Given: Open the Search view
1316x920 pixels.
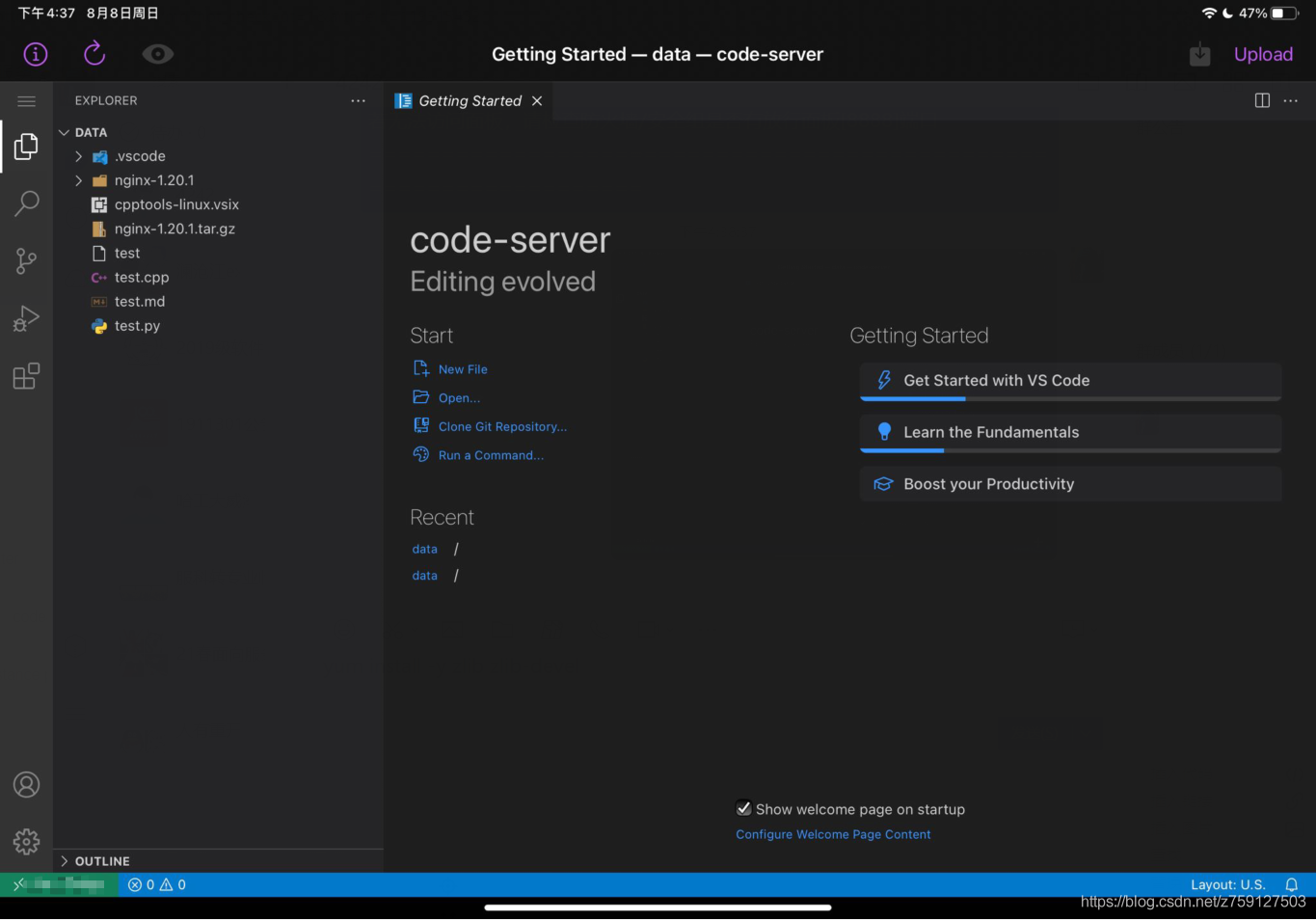Looking at the screenshot, I should coord(27,203).
